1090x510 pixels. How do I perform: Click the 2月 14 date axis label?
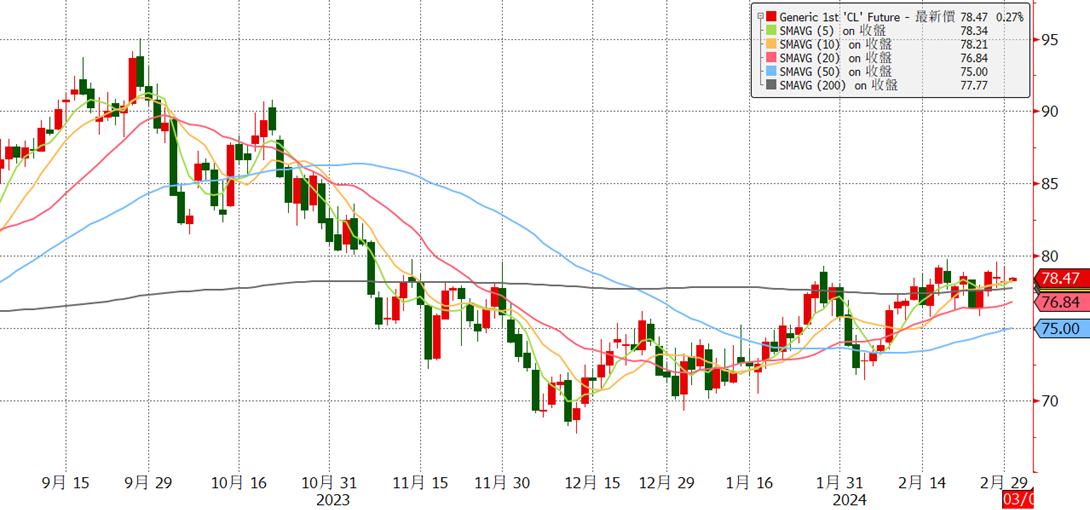click(x=922, y=483)
